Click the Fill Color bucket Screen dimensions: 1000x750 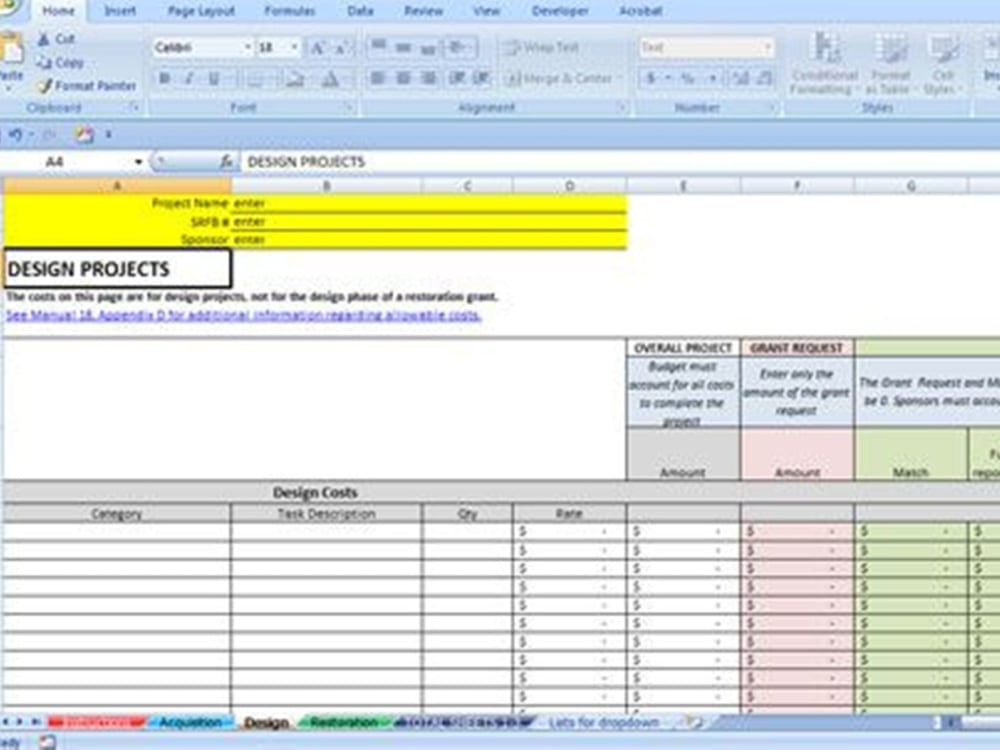295,78
